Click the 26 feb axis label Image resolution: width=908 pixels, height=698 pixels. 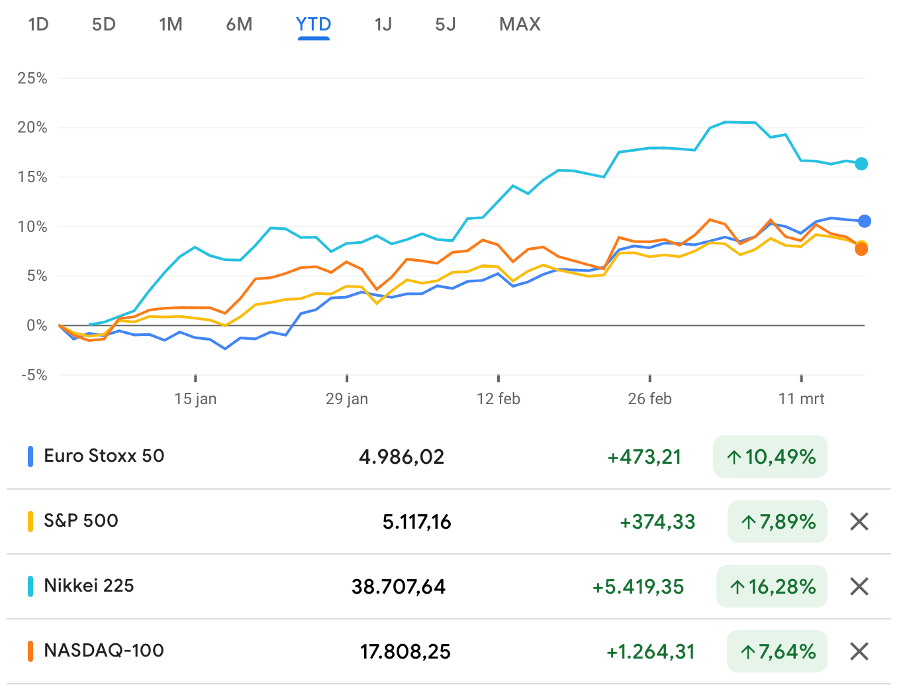pyautogui.click(x=650, y=399)
